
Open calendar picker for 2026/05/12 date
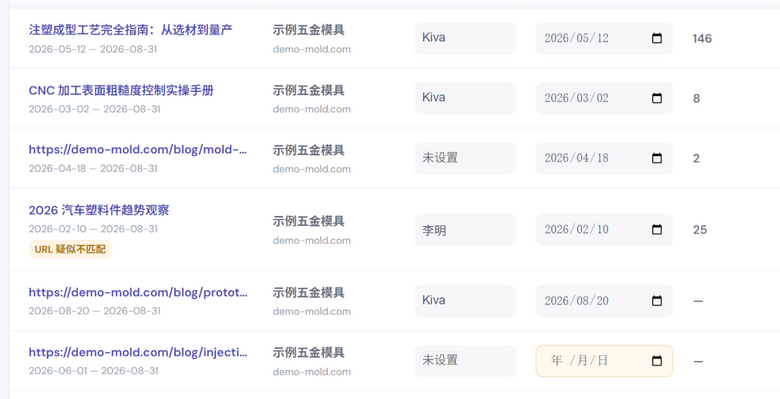[657, 38]
